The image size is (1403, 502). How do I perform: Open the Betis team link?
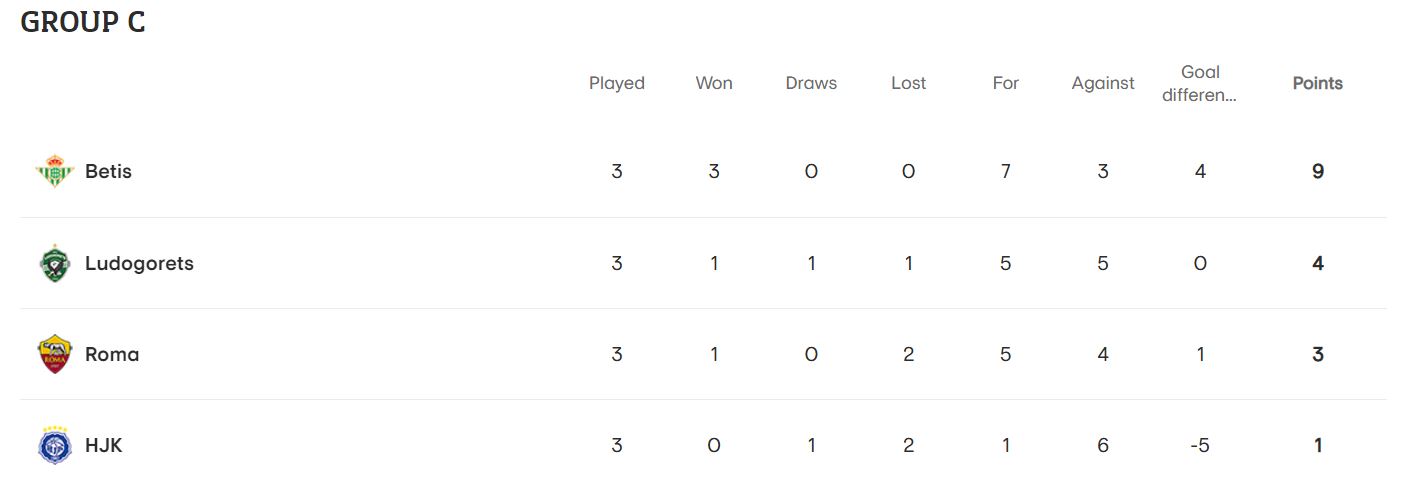108,172
